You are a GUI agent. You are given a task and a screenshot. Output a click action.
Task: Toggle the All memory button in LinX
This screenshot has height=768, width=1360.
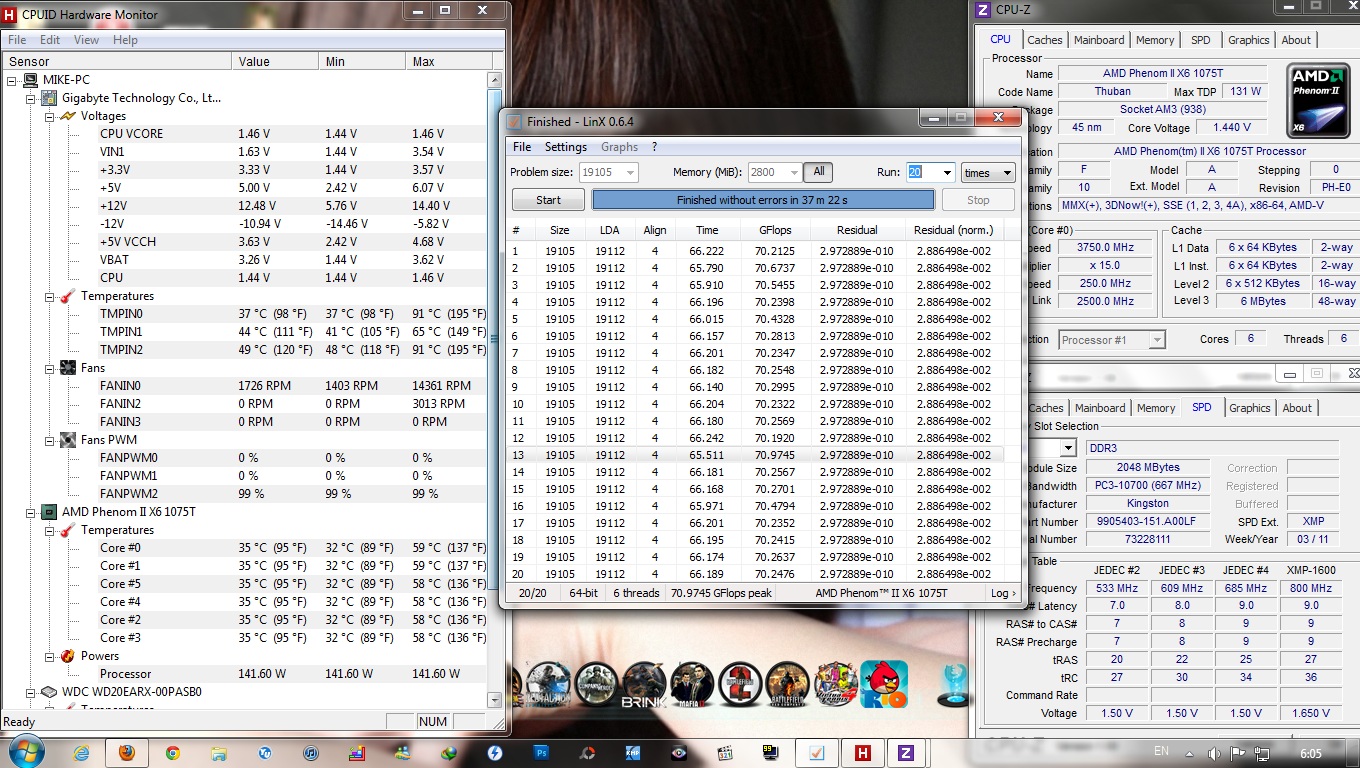tap(818, 172)
